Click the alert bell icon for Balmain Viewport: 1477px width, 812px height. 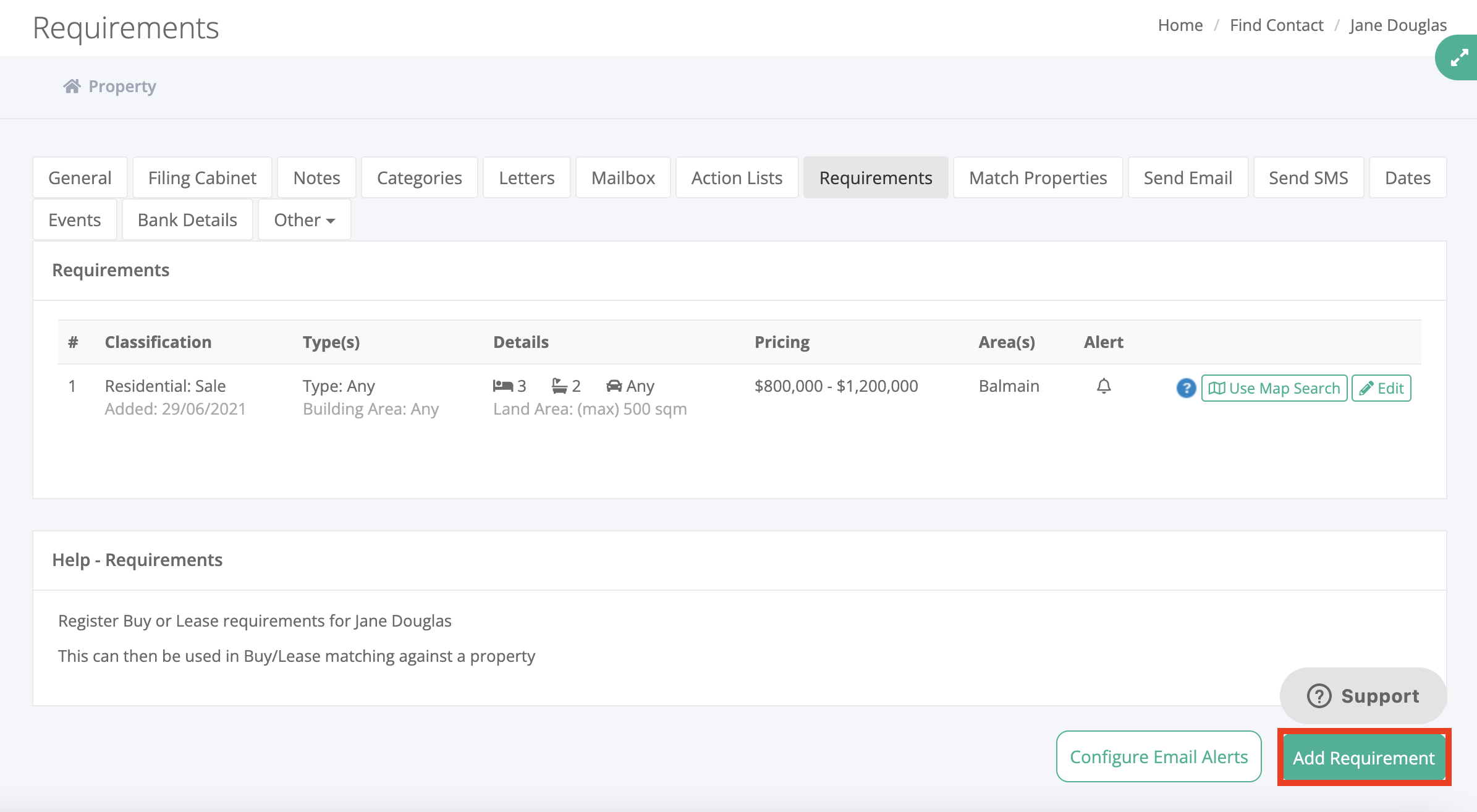tap(1104, 387)
